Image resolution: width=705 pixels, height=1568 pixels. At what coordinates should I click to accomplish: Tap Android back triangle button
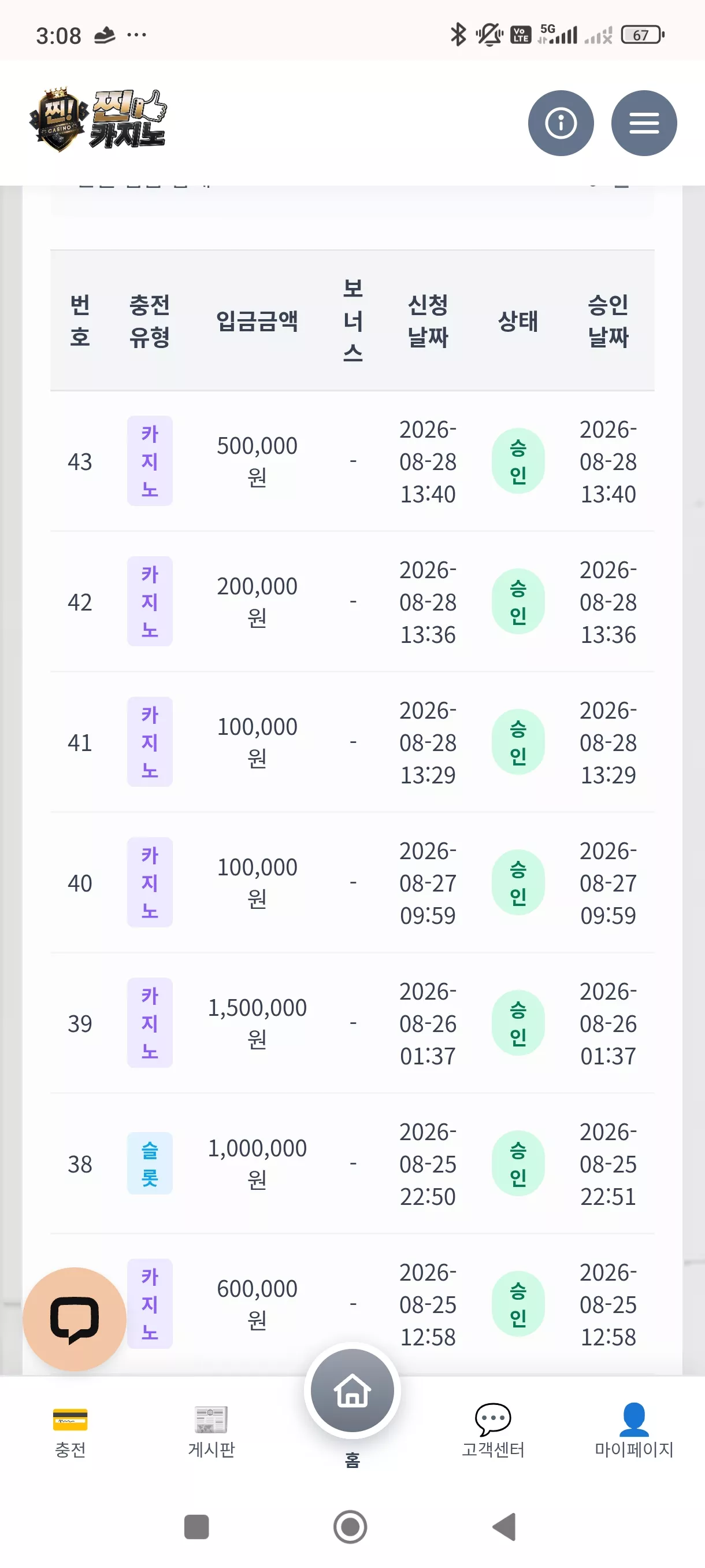pyautogui.click(x=504, y=1526)
